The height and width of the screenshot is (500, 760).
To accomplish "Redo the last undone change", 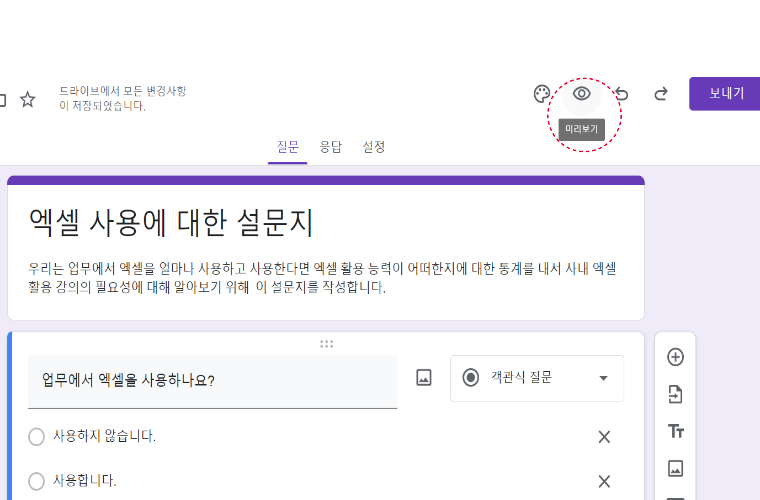I will pyautogui.click(x=661, y=94).
